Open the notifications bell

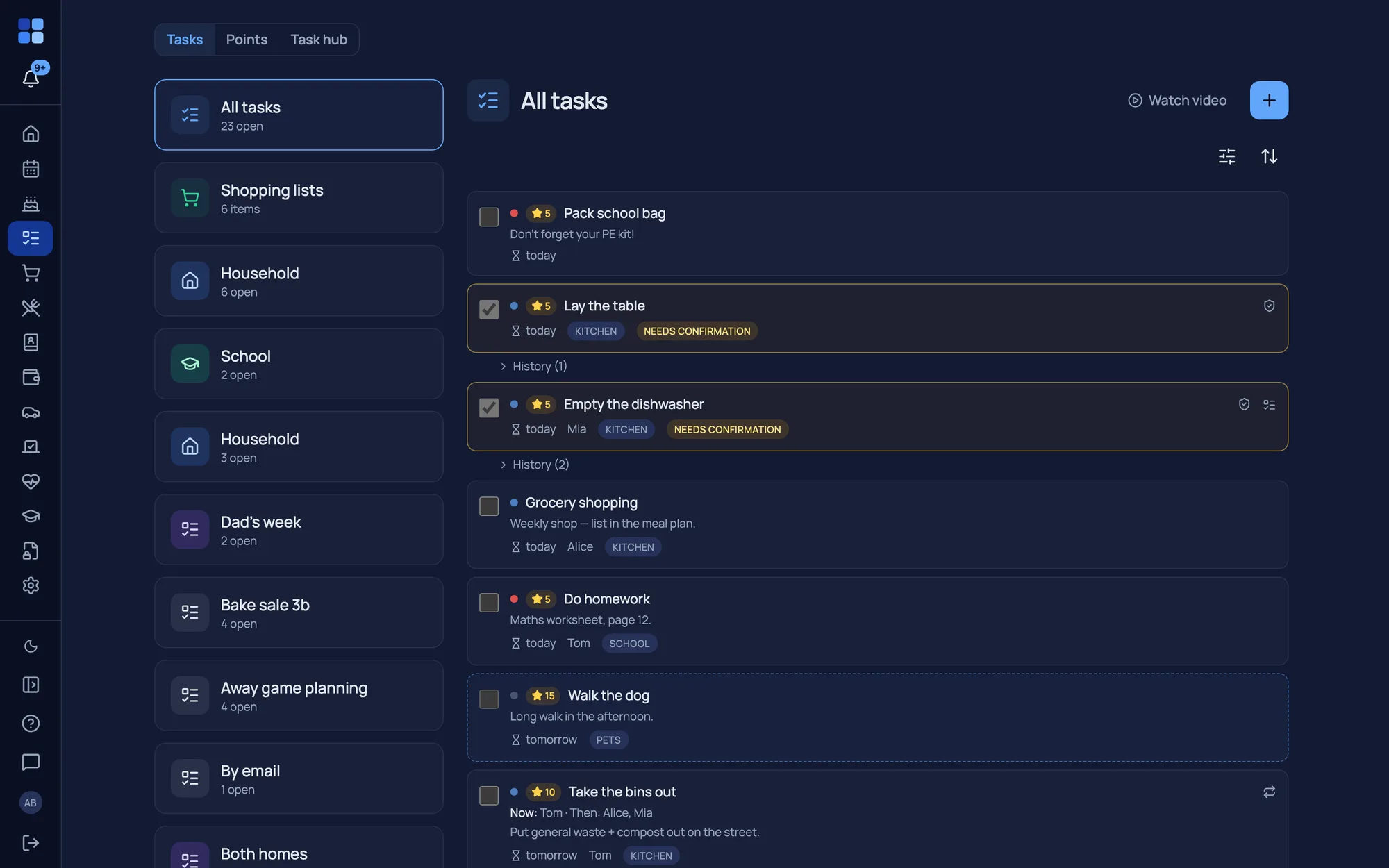pyautogui.click(x=31, y=78)
